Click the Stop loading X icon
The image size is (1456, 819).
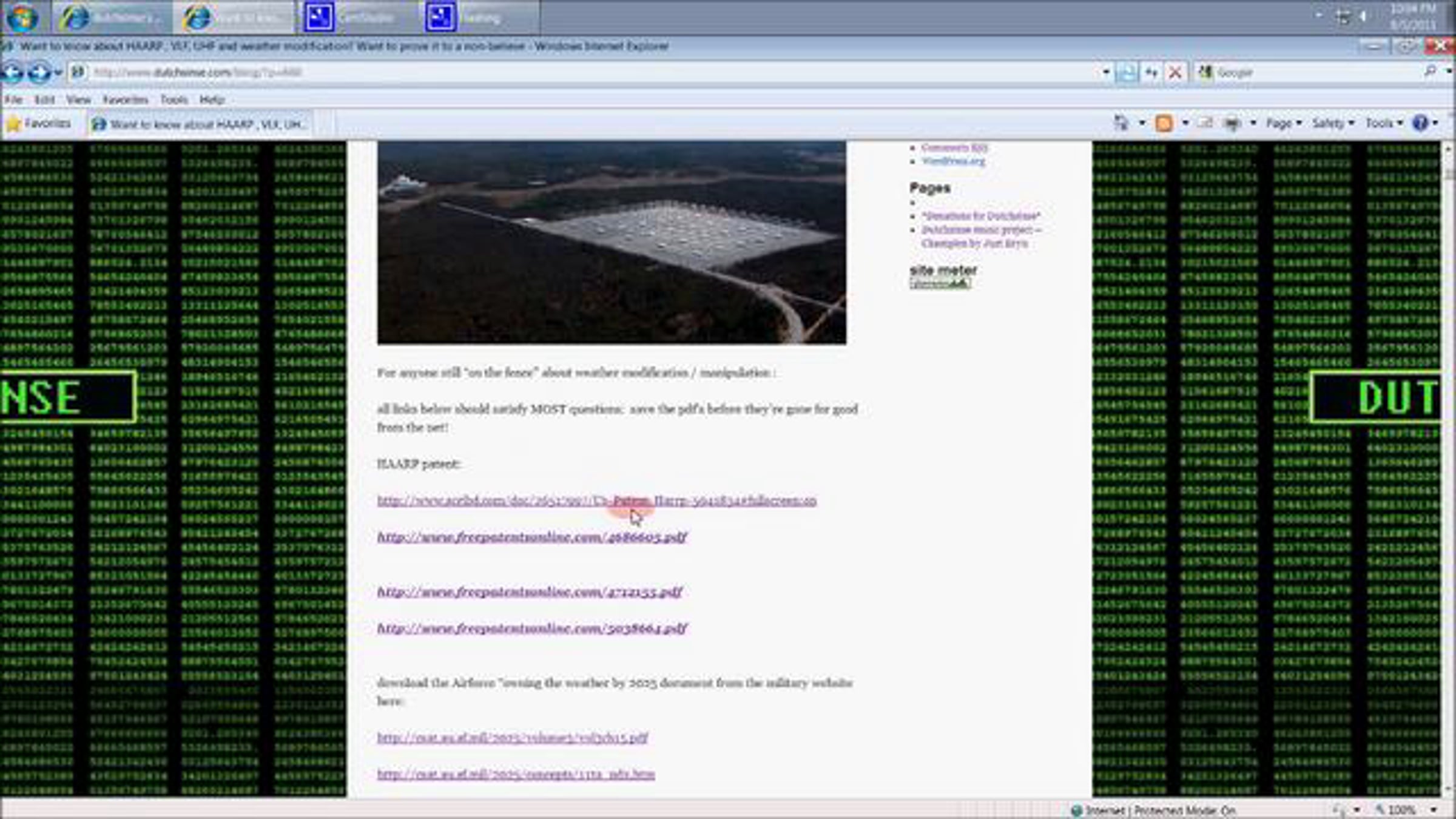1175,73
